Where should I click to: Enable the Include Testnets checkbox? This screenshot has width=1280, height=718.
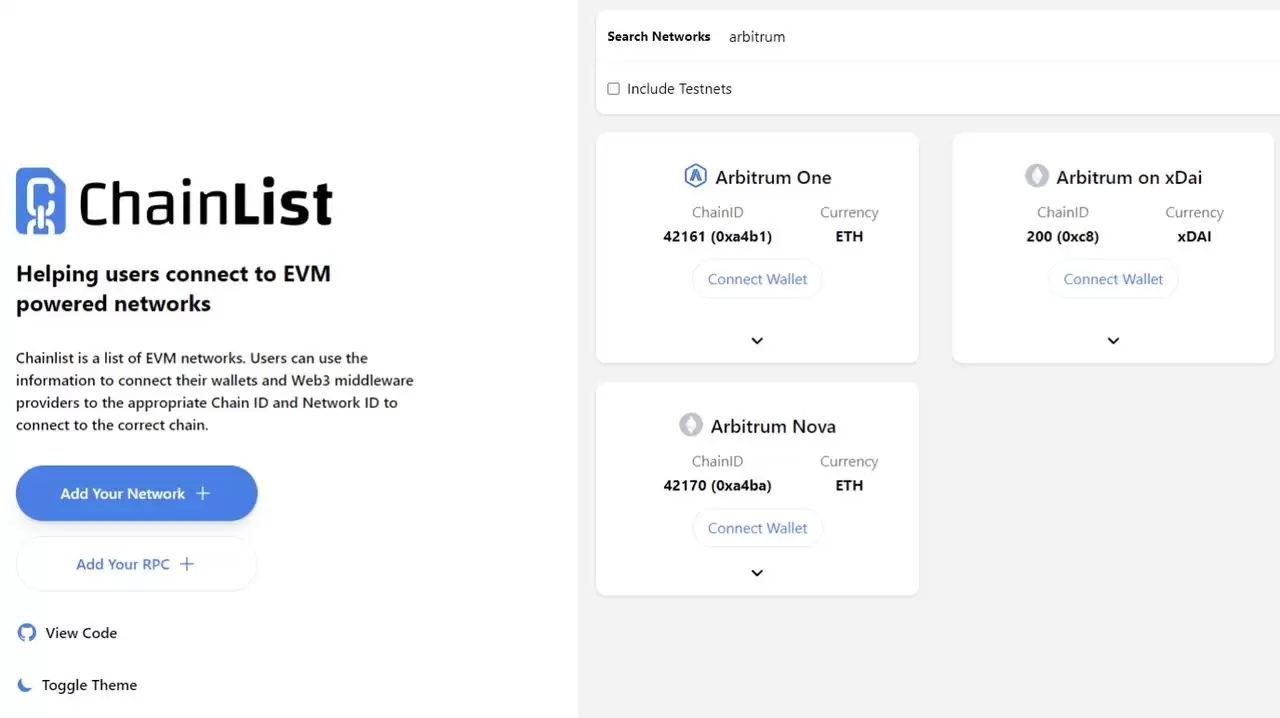pyautogui.click(x=614, y=89)
